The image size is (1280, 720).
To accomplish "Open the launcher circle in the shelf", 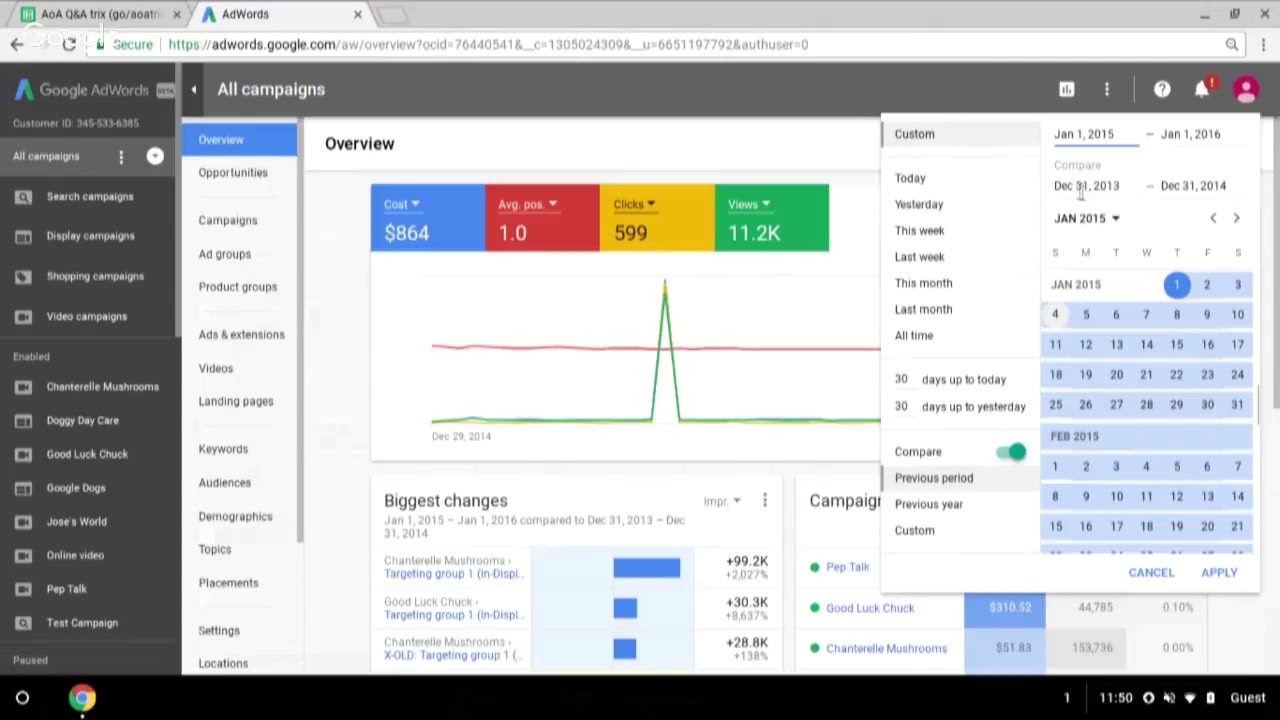I will 22,698.
